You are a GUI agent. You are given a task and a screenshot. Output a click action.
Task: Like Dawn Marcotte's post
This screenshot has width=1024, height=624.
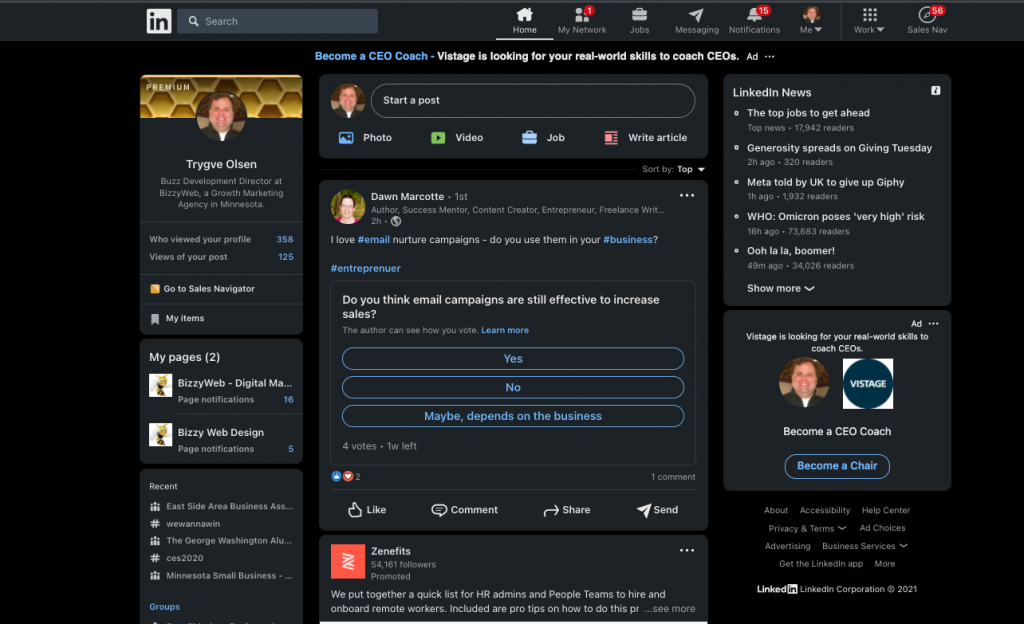(x=366, y=510)
